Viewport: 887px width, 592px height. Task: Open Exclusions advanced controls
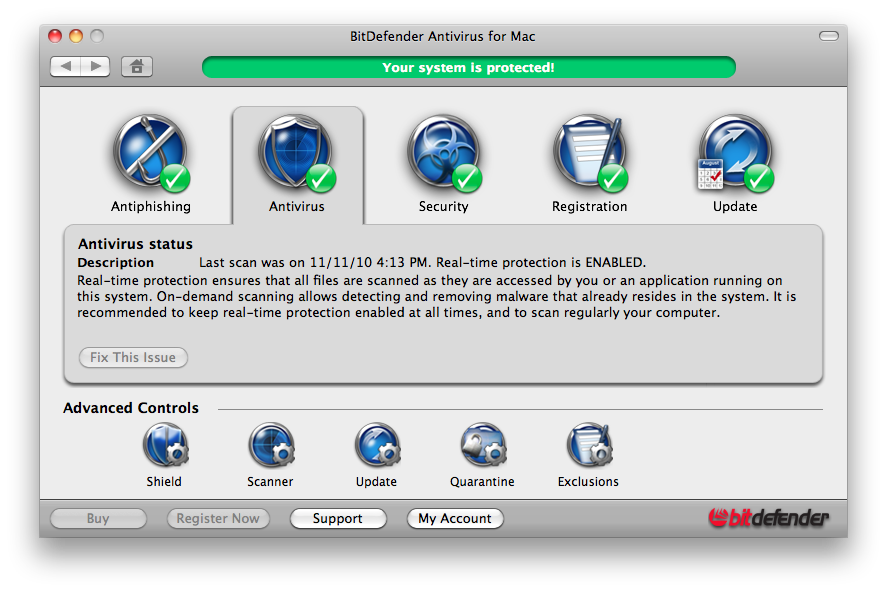coord(589,445)
